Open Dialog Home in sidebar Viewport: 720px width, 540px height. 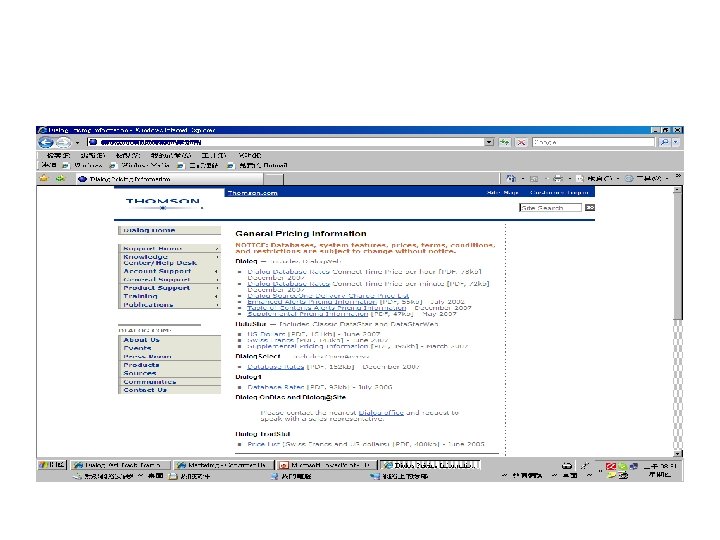point(169,230)
